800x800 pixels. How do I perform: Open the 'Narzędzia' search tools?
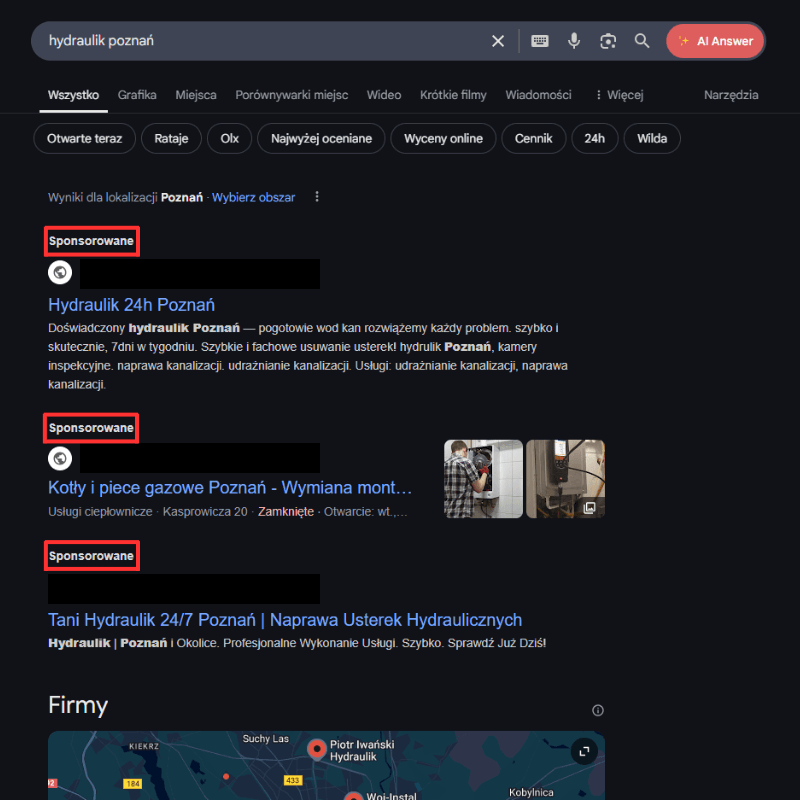(731, 95)
